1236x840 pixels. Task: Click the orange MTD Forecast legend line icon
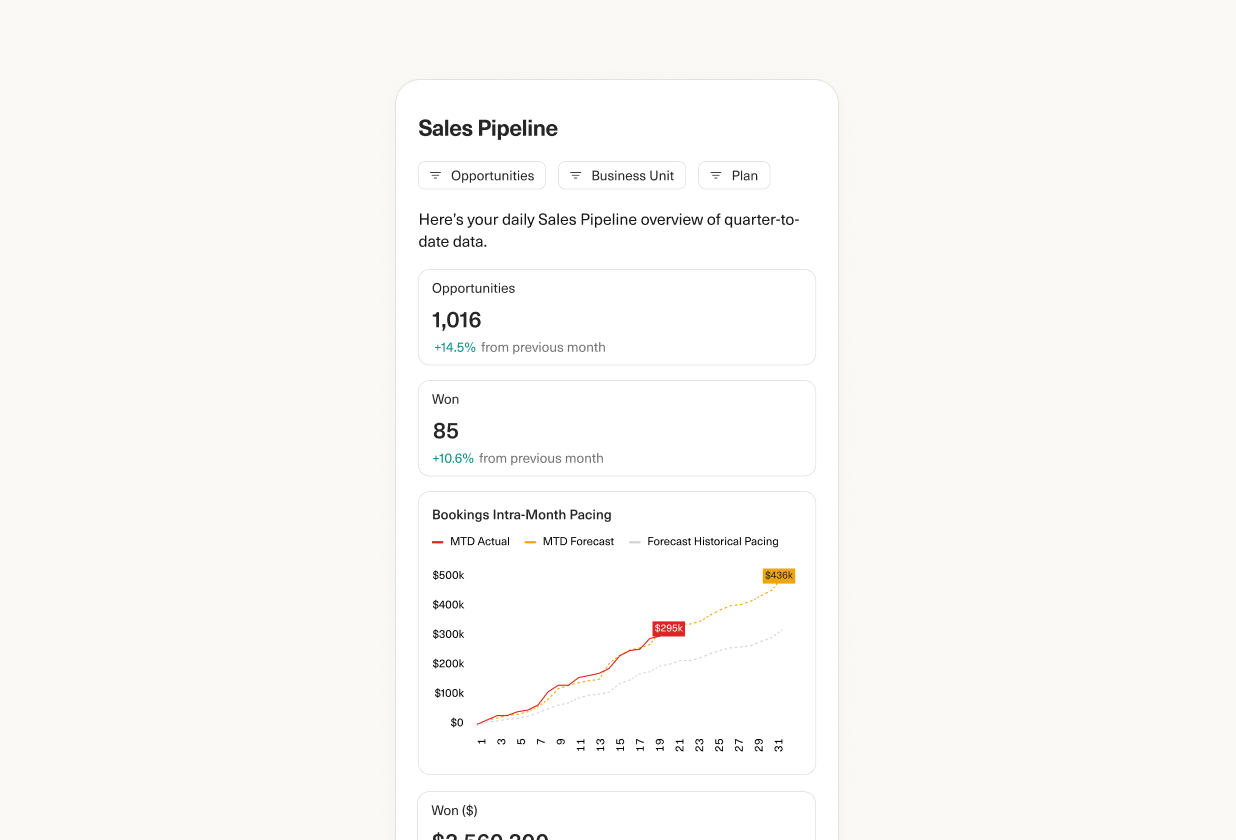pos(528,541)
